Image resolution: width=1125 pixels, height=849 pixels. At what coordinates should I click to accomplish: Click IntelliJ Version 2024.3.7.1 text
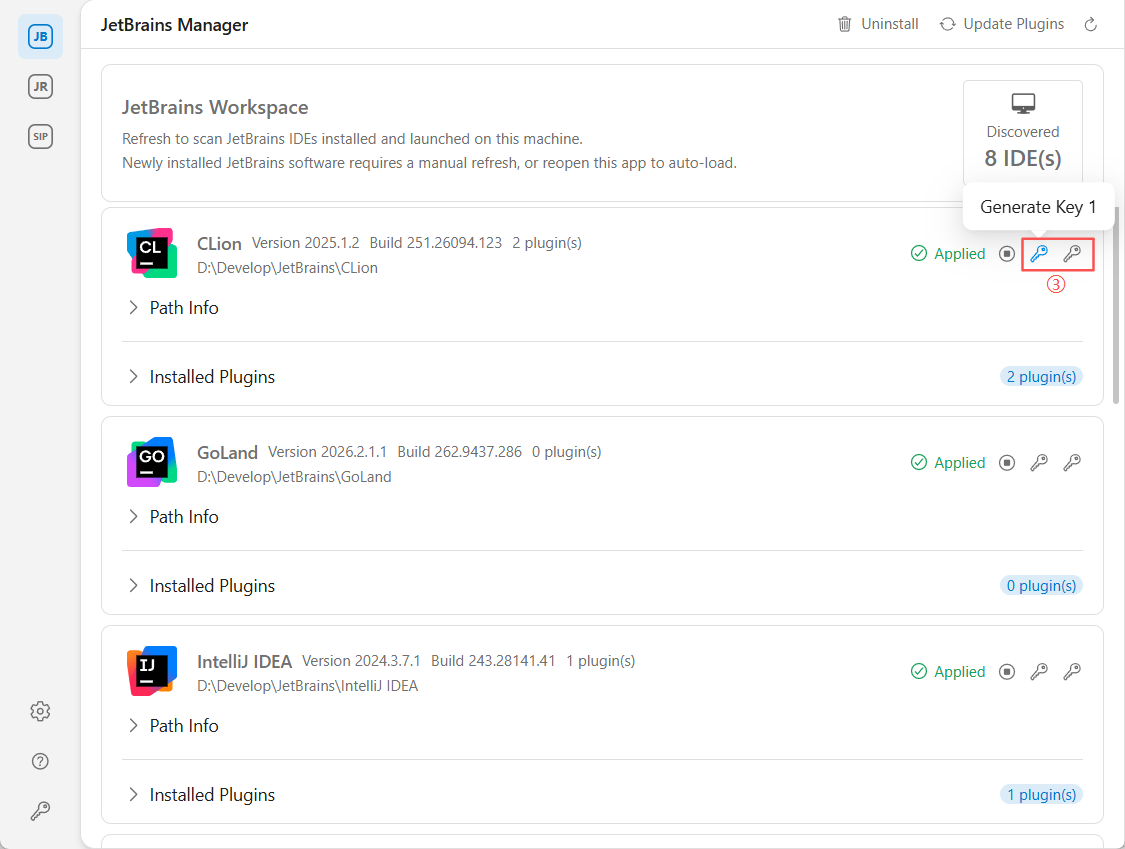tap(361, 660)
